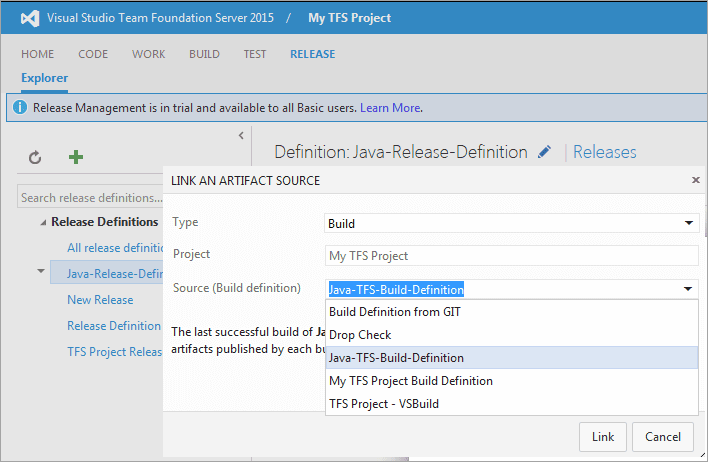708x462 pixels.
Task: Click the Visual Studio logo icon
Action: (29, 18)
